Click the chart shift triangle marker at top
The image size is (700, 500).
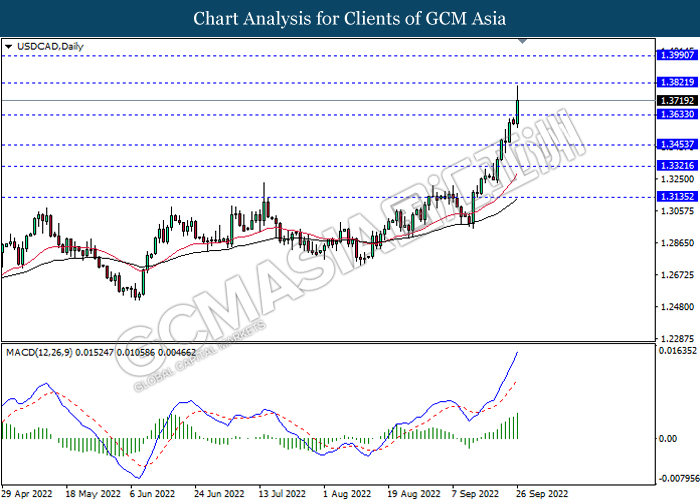tap(523, 42)
